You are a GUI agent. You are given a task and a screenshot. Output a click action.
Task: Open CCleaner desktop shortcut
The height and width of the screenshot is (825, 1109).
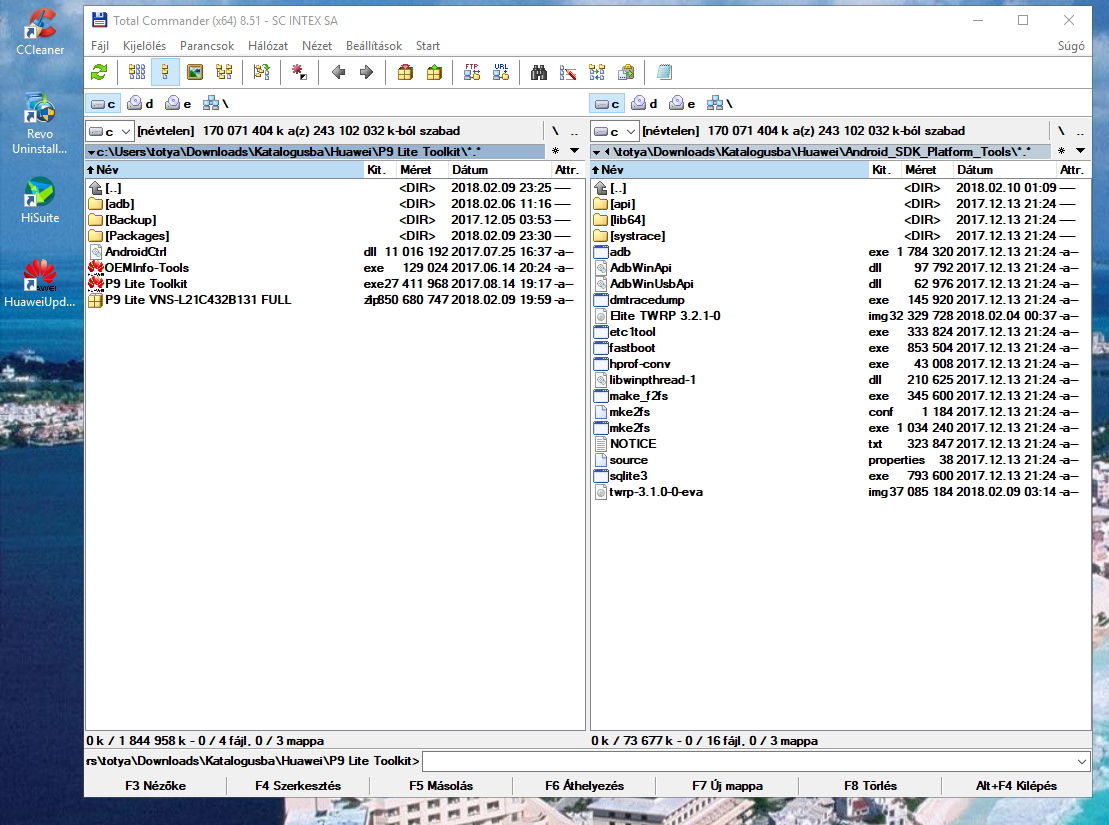click(x=40, y=32)
